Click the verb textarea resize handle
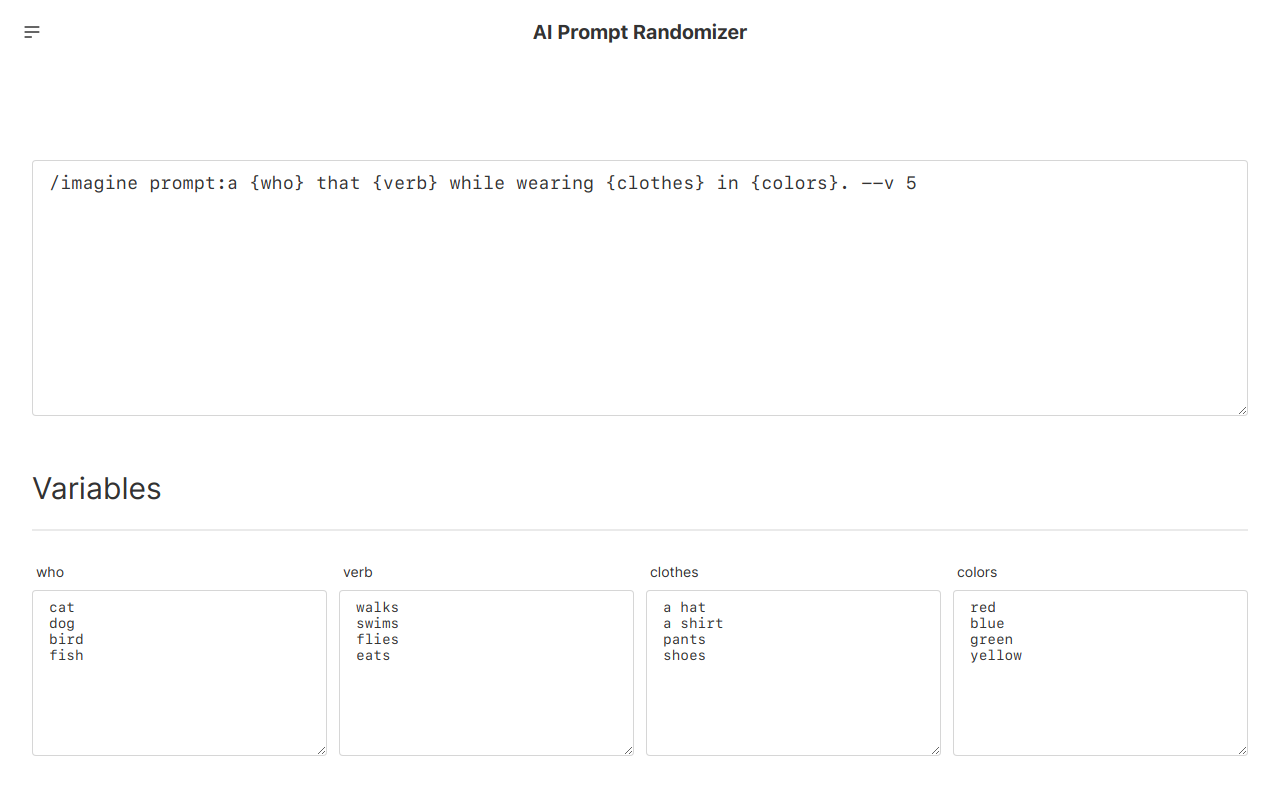 628,750
